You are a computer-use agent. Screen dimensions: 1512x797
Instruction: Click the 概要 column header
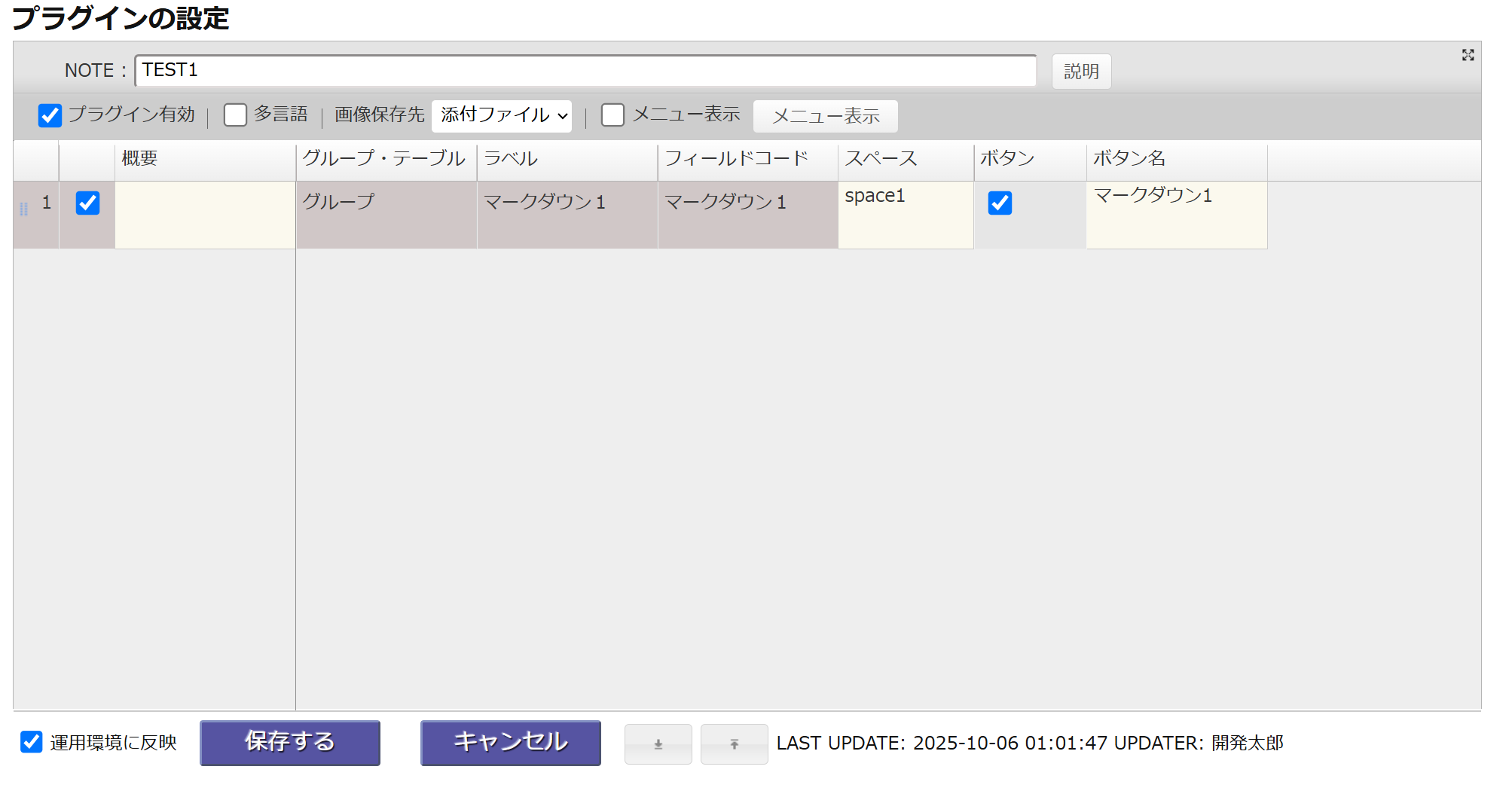[205, 160]
